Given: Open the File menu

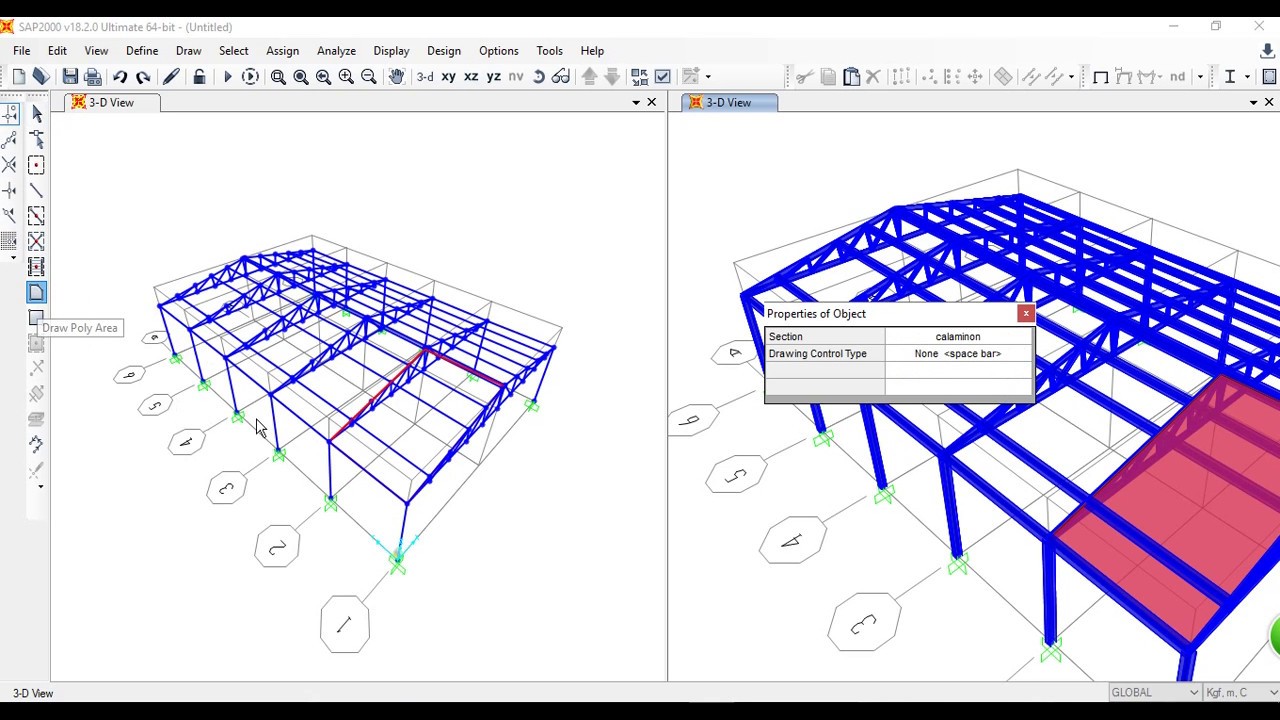Looking at the screenshot, I should pyautogui.click(x=21, y=51).
